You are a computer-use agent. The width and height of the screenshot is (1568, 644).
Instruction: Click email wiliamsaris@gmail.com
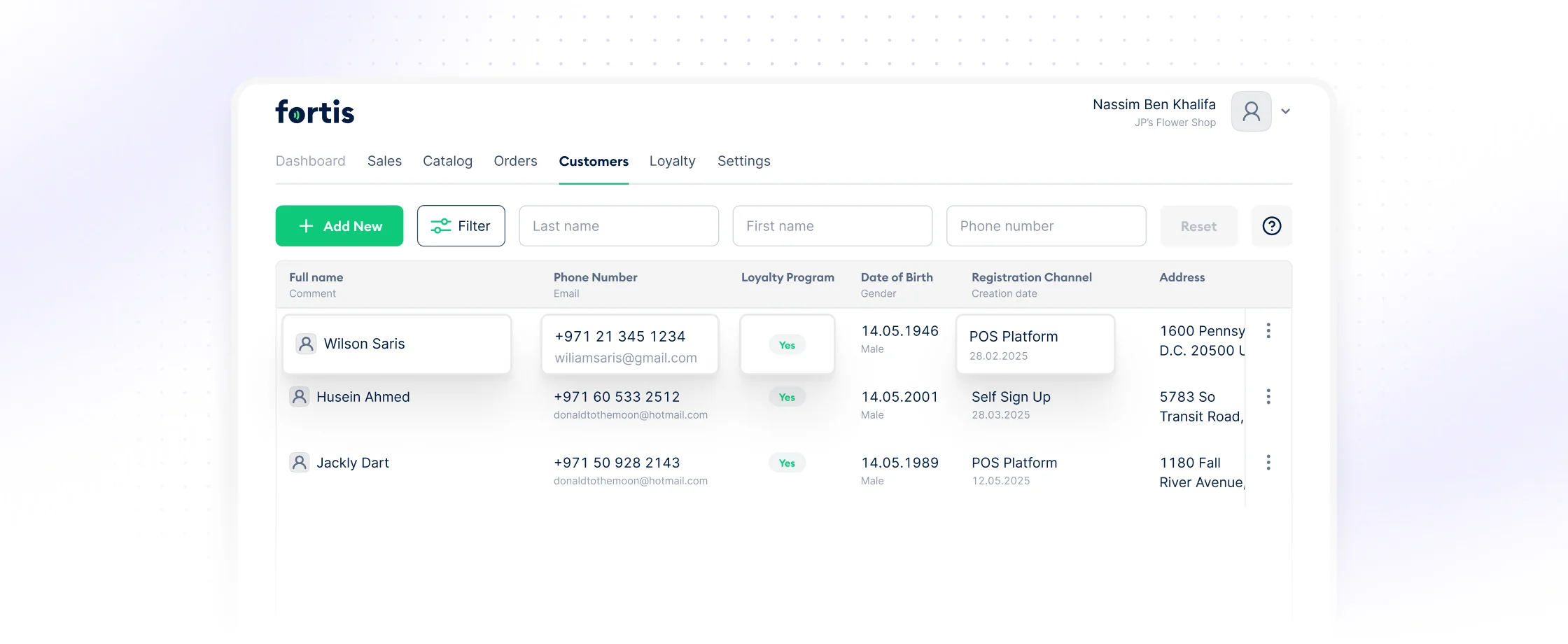[x=626, y=358]
